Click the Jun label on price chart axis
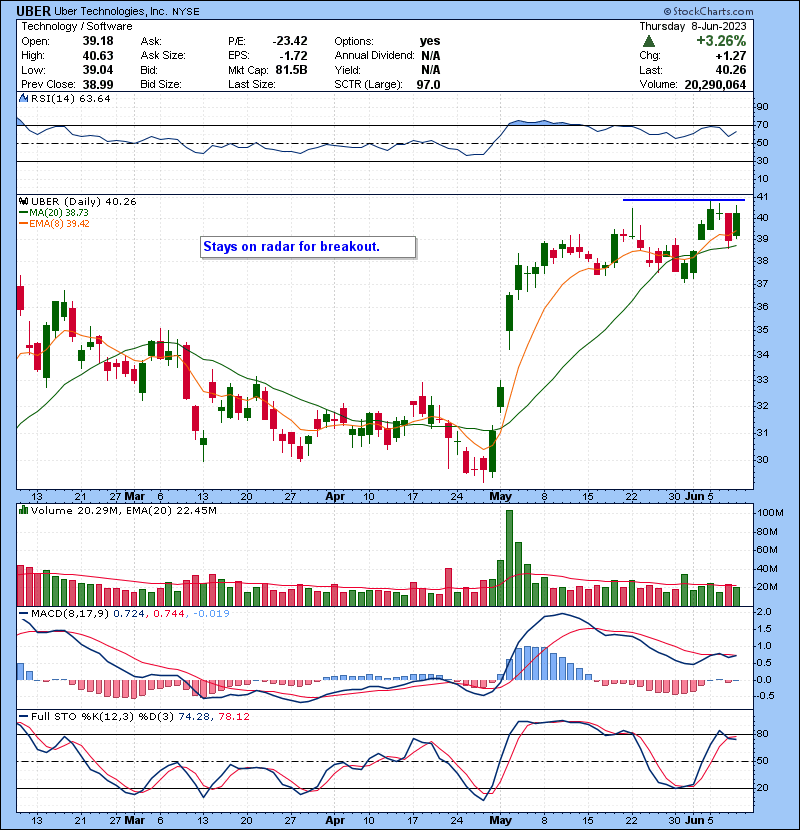 [695, 497]
